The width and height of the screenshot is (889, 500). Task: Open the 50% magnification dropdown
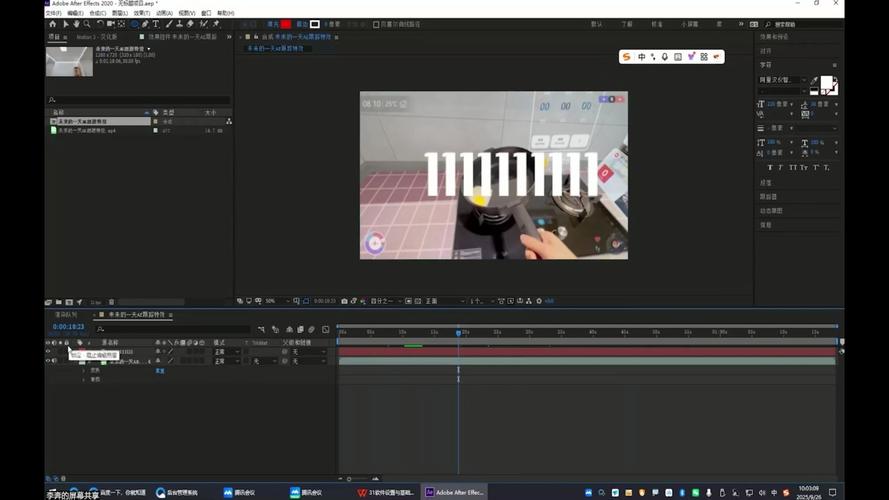(x=272, y=301)
